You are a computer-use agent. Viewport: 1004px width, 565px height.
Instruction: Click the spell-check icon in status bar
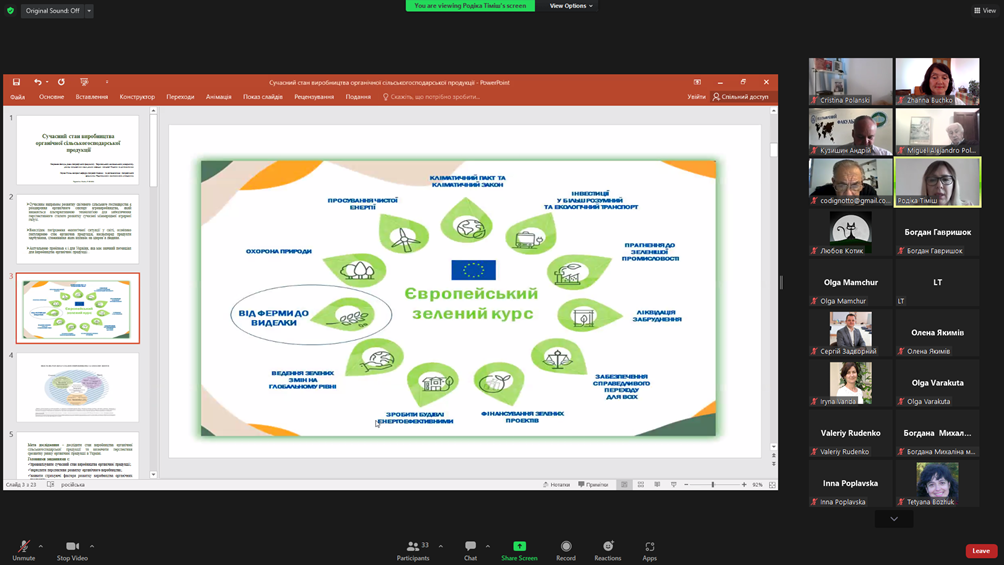click(51, 485)
